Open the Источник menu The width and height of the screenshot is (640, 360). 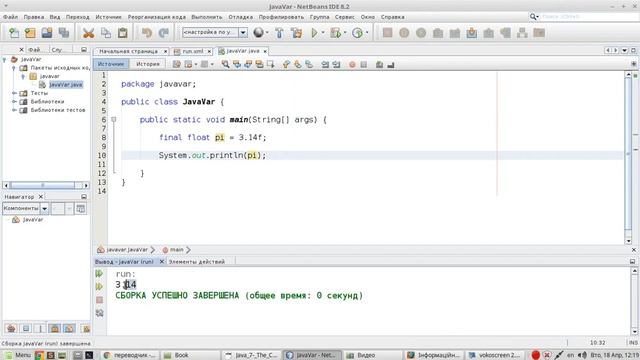pos(109,17)
